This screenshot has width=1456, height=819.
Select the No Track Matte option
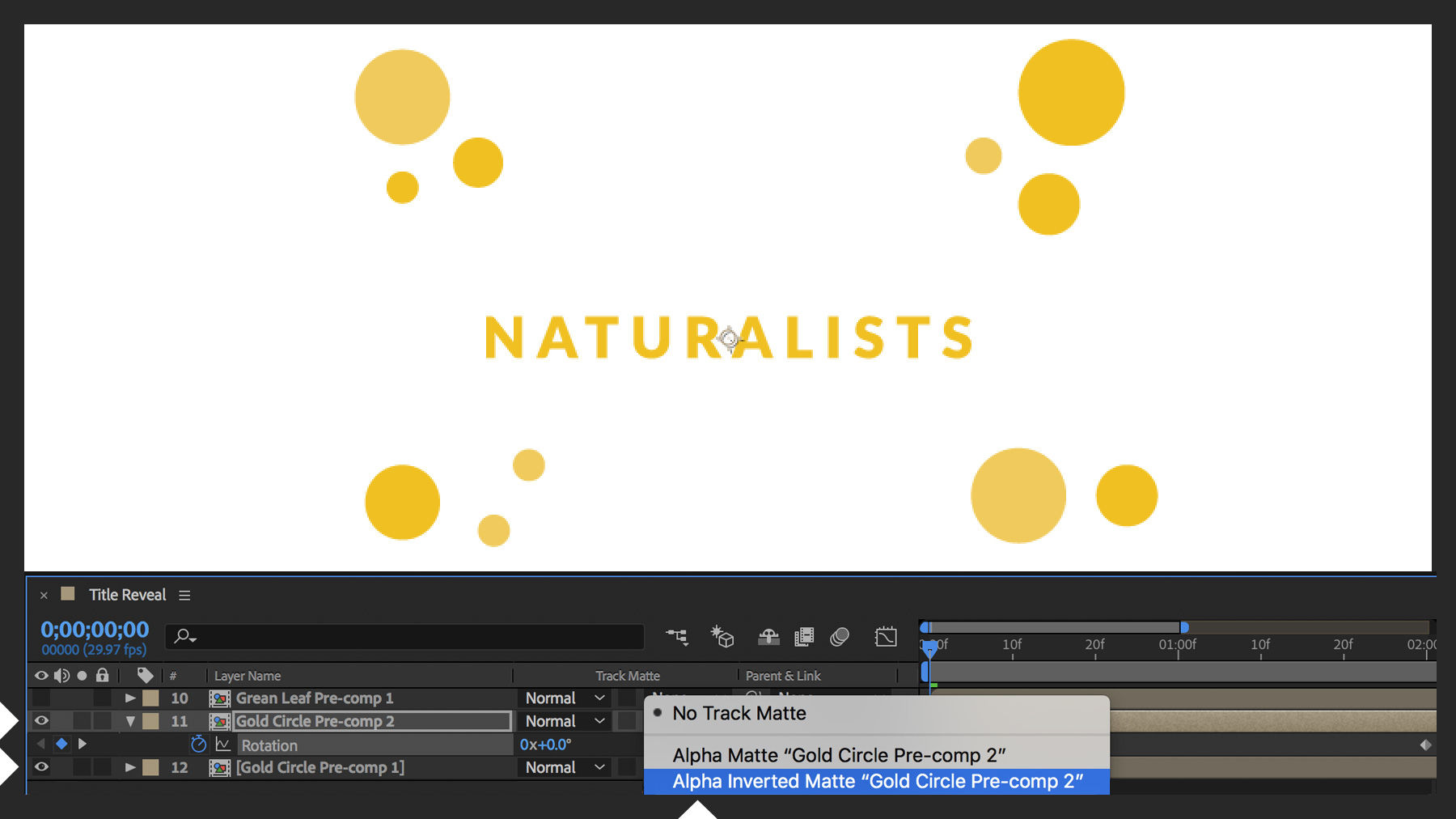pos(739,713)
